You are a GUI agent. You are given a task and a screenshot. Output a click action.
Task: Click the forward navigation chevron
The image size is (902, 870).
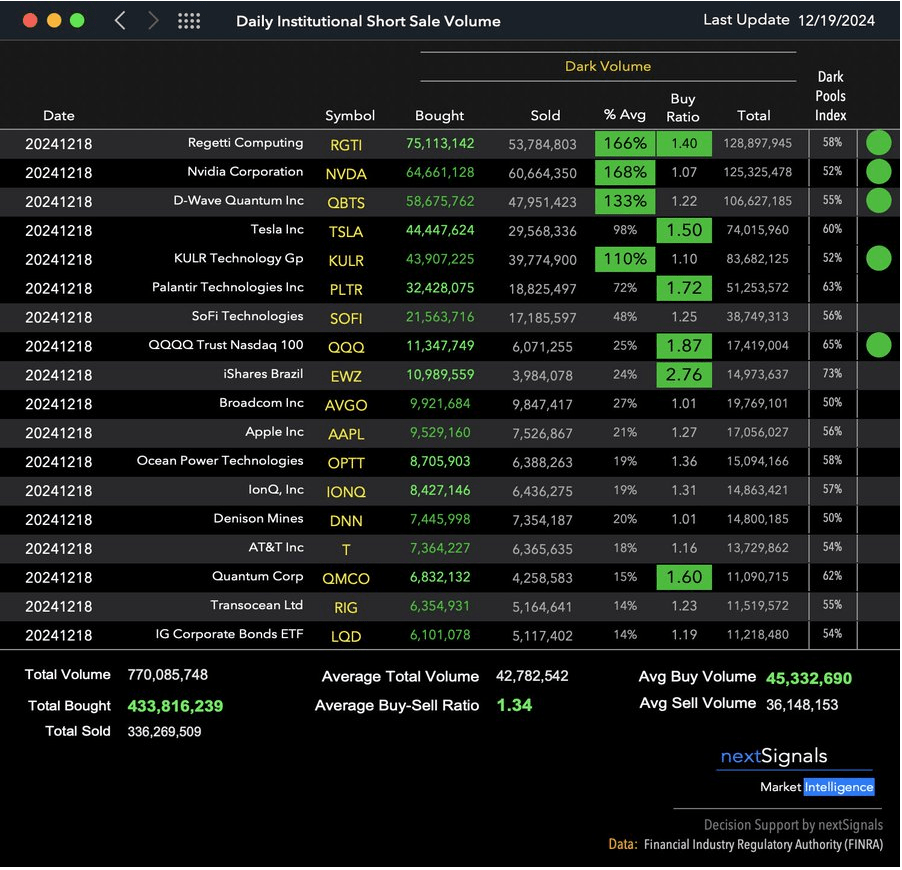coord(153,21)
